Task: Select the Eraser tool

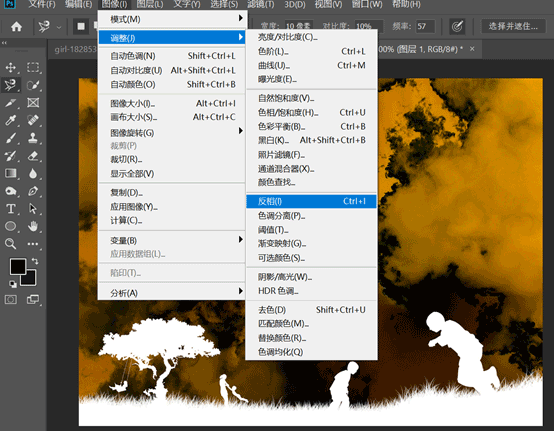Action: click(x=33, y=155)
